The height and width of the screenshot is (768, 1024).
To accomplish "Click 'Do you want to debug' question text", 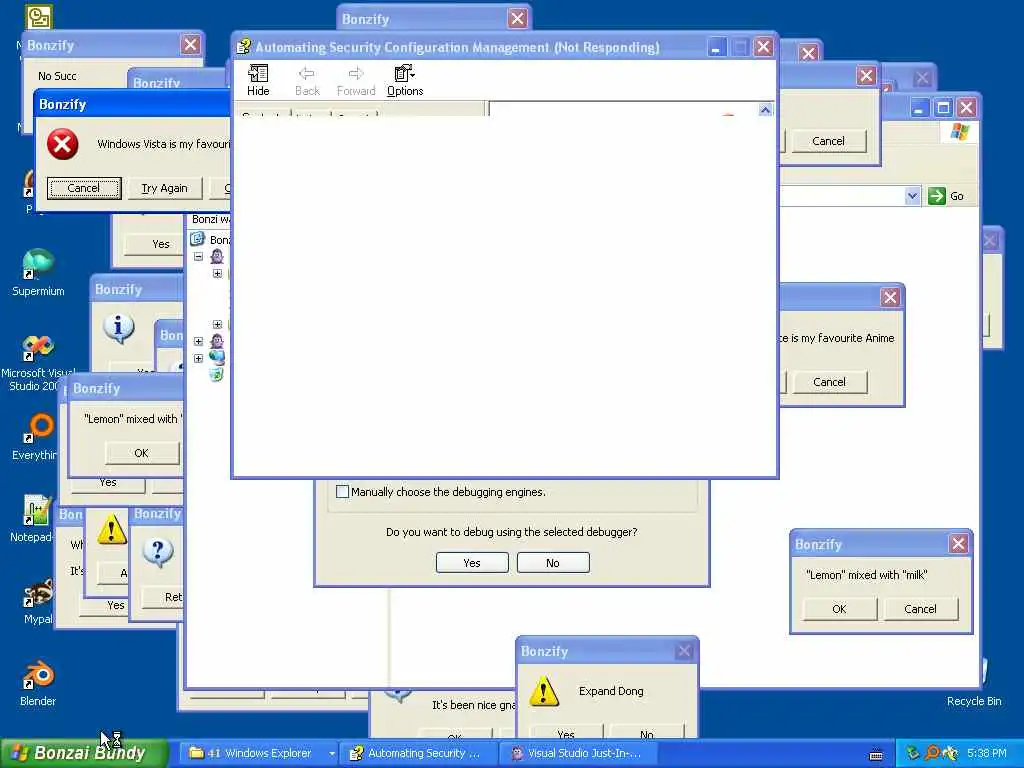I will 511,532.
